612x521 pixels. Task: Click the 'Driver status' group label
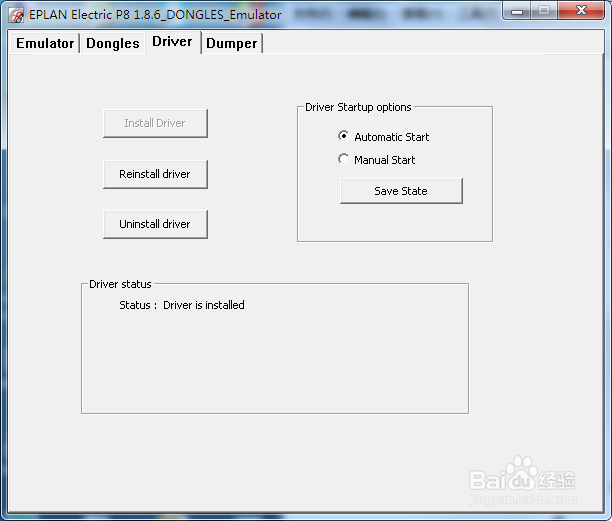pos(120,284)
